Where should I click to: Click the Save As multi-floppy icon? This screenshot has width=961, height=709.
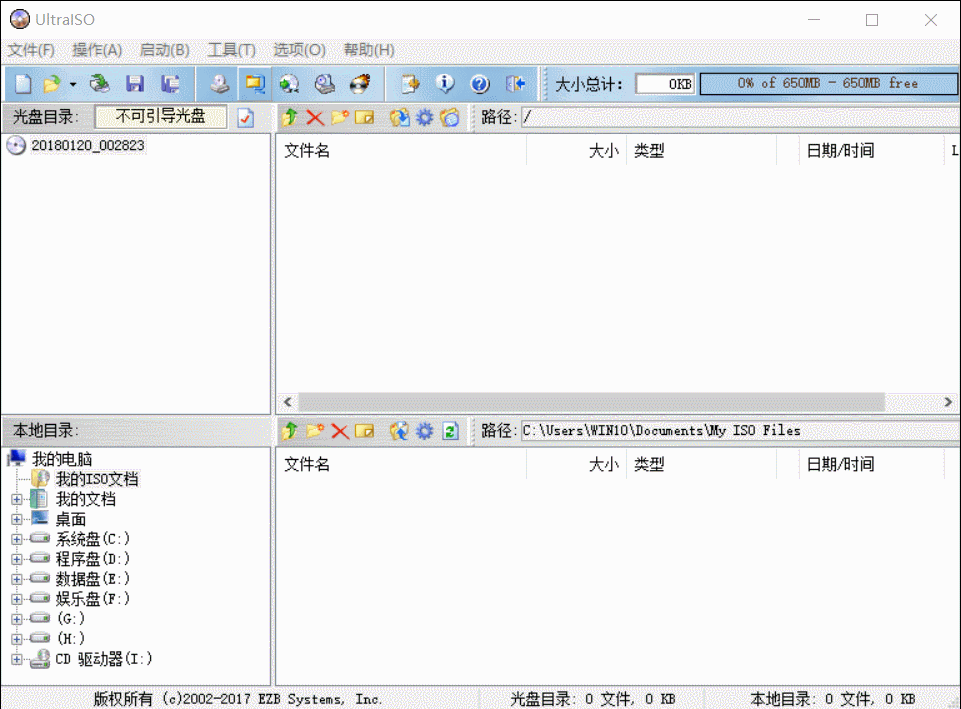170,84
